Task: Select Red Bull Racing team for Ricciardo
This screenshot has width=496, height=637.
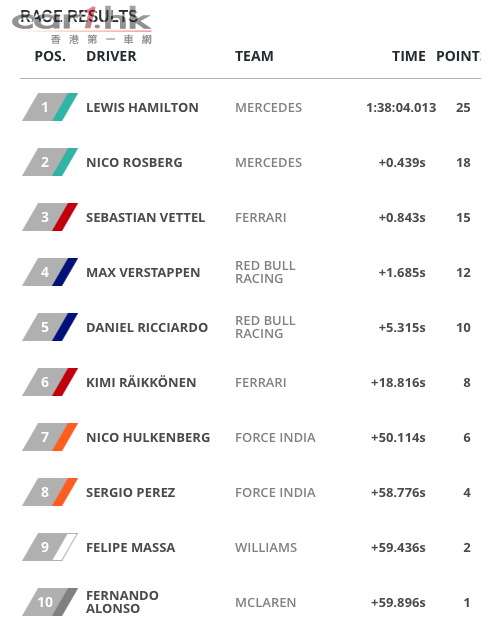Action: point(265,327)
